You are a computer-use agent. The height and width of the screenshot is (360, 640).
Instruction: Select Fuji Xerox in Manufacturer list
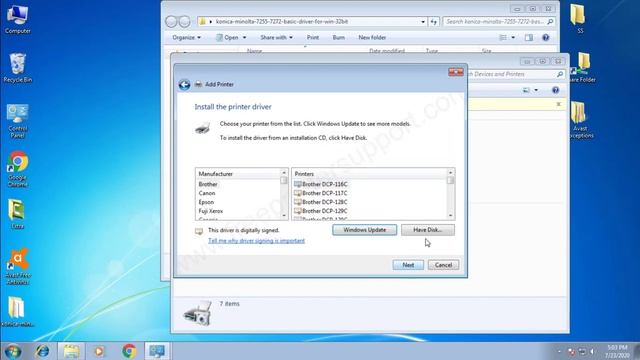point(211,211)
